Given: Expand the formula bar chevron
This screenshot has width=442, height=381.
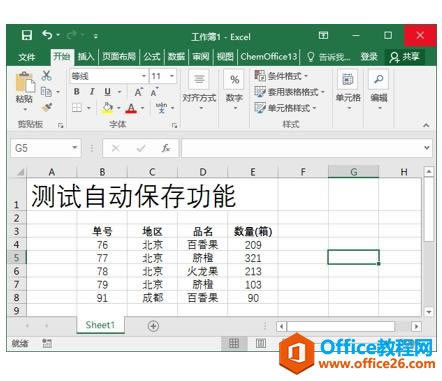Looking at the screenshot, I should [x=427, y=148].
